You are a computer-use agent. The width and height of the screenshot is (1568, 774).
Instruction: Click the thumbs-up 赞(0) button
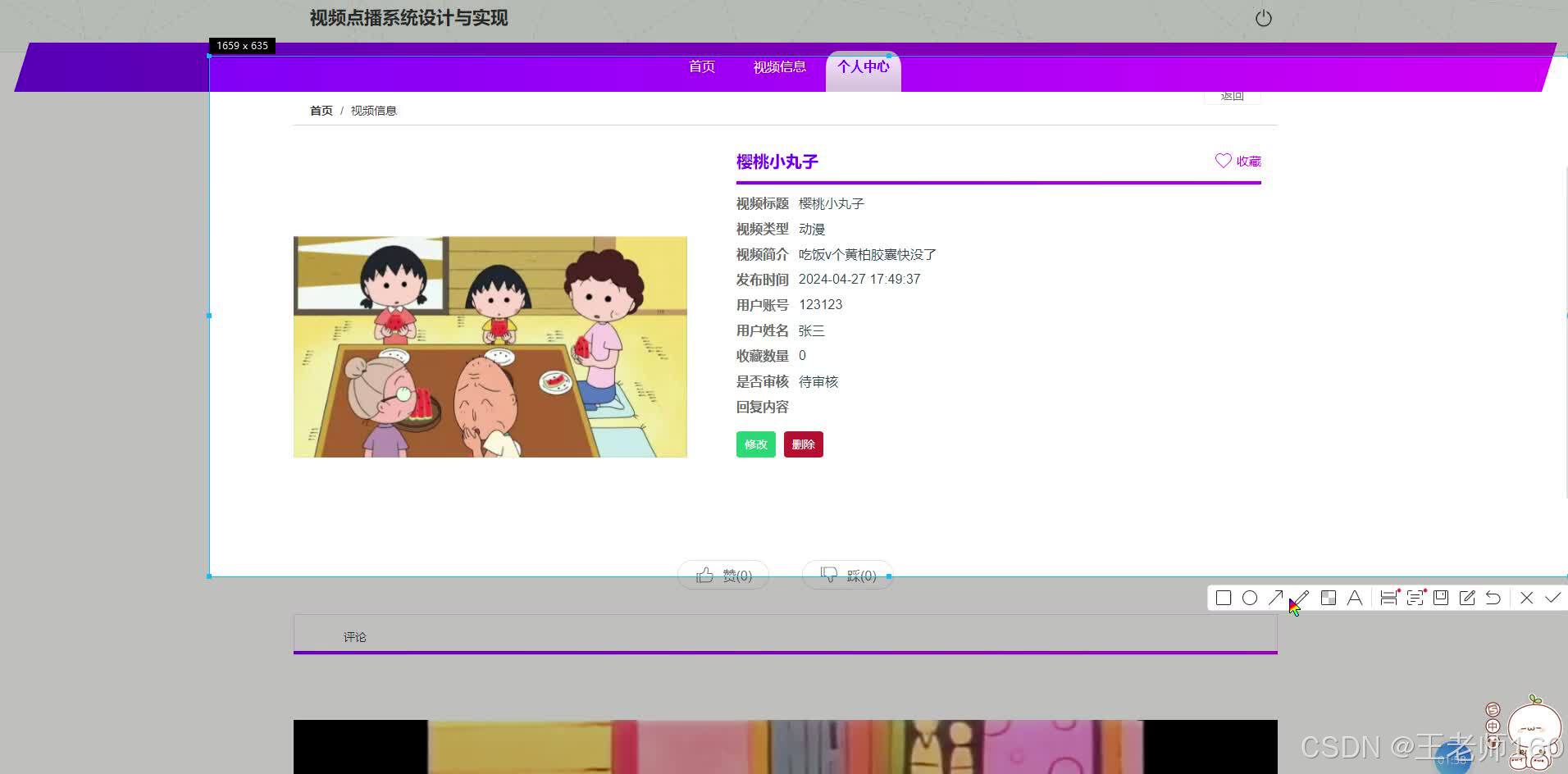point(723,576)
